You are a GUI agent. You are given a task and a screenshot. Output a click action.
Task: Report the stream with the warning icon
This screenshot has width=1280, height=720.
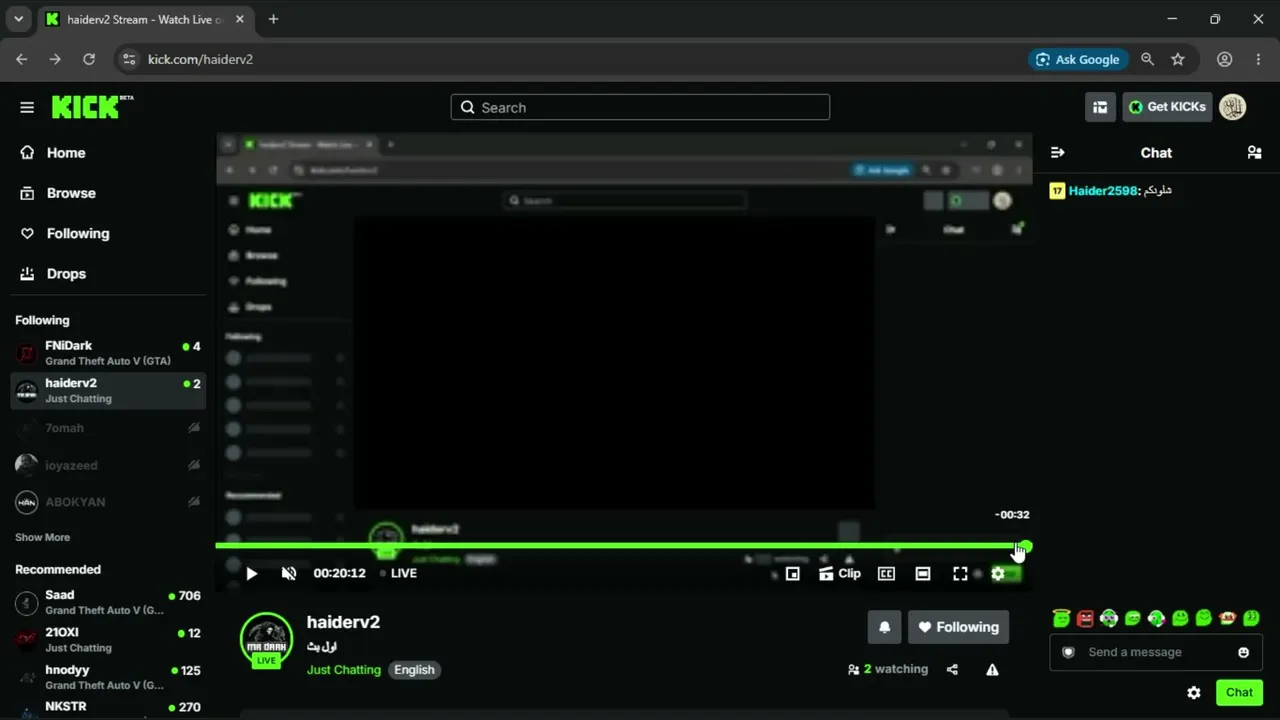click(x=992, y=670)
